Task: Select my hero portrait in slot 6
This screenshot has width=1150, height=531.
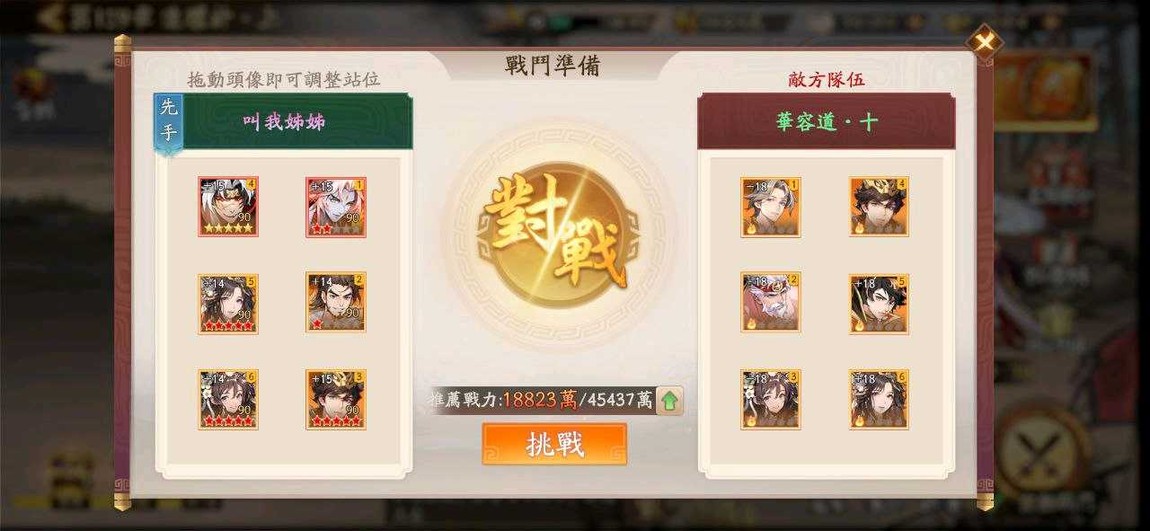Action: [228, 399]
